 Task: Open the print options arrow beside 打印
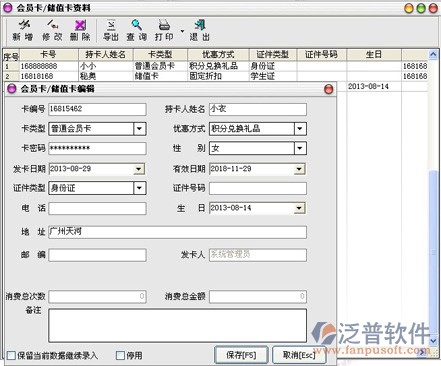(182, 31)
